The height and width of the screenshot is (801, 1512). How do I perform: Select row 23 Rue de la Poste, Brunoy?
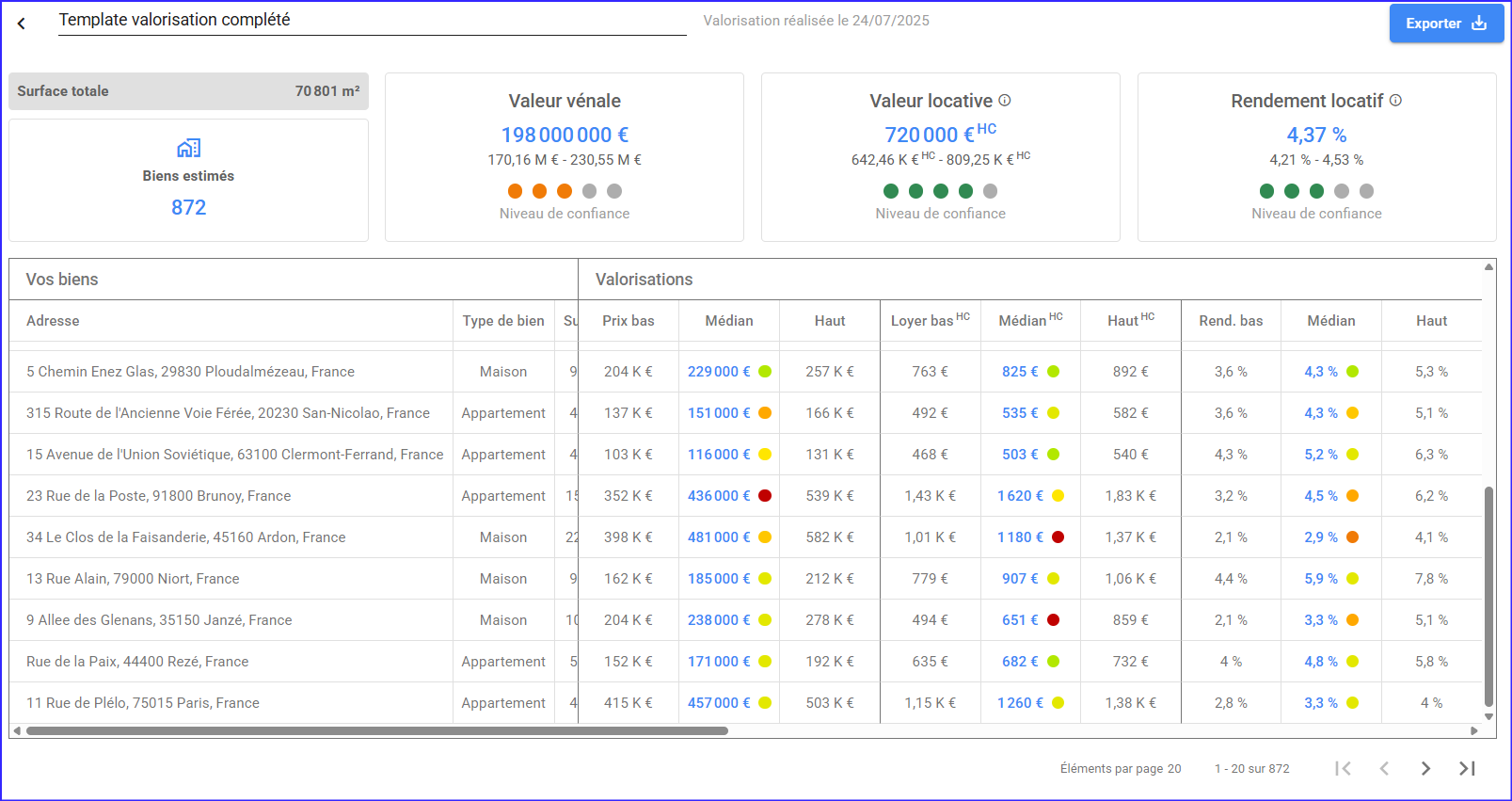pyautogui.click(x=745, y=496)
